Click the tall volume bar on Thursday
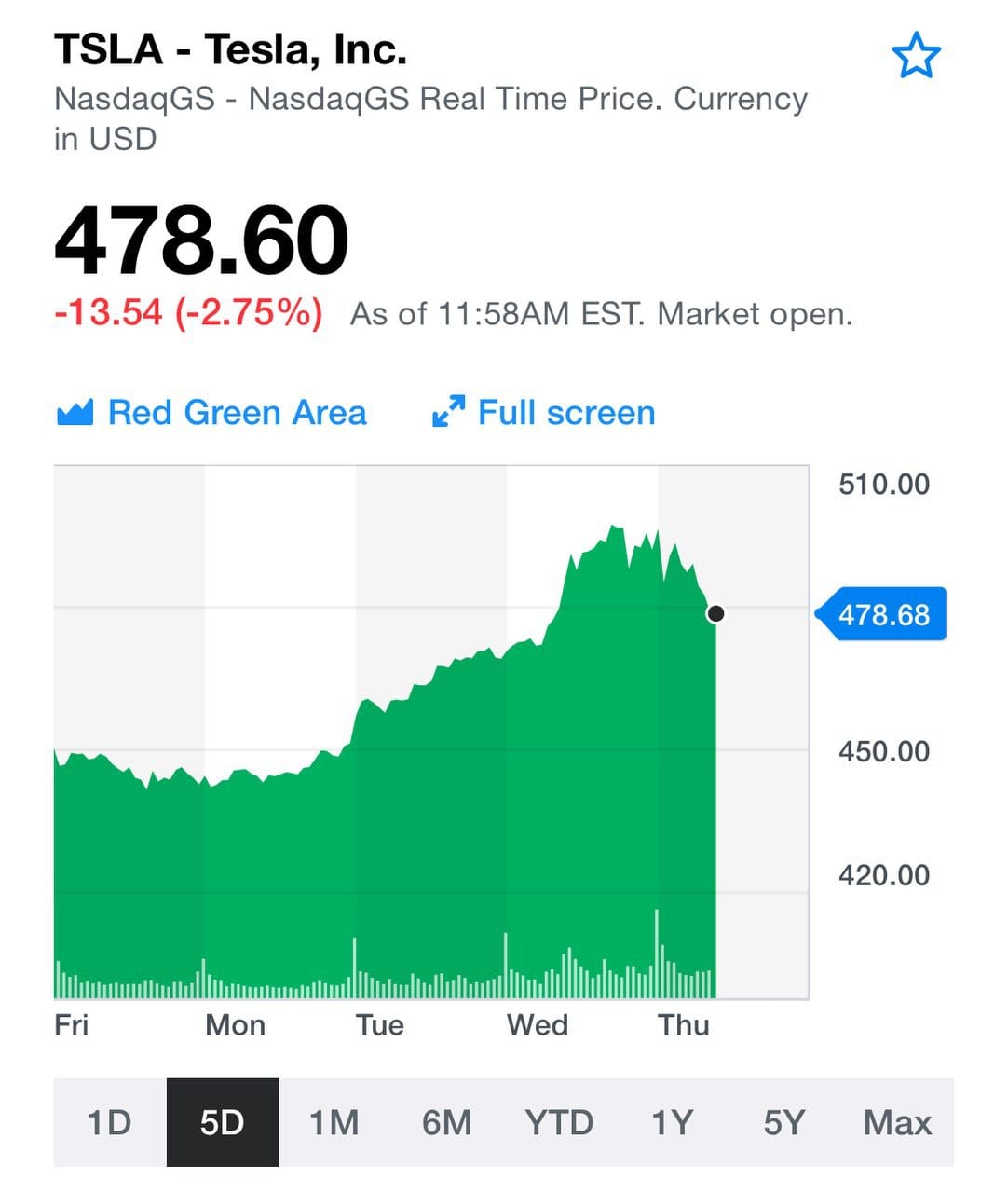1008x1193 pixels. coord(657,953)
